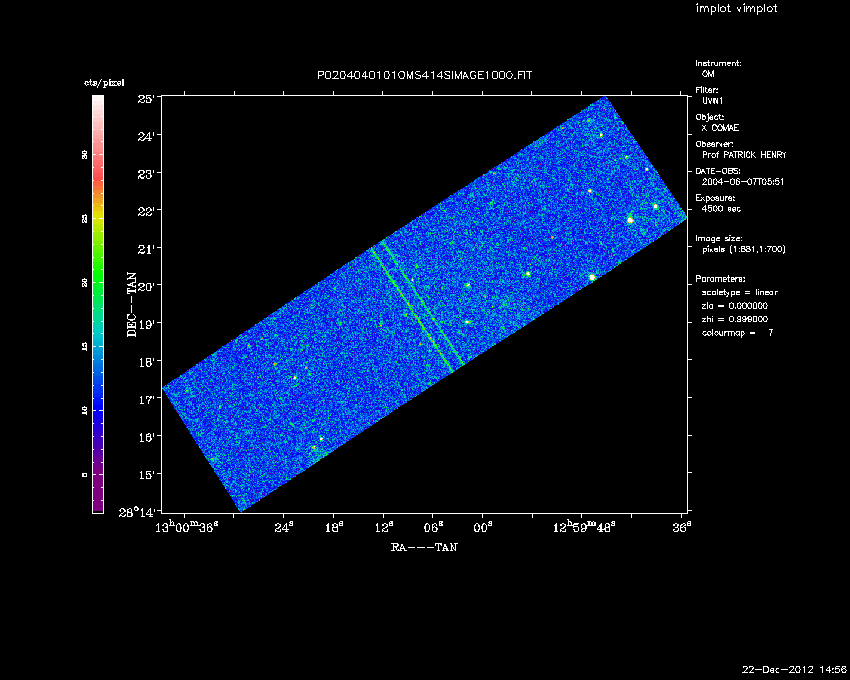Click the 'colourmap = 7' parameter
Screen dimensions: 850x680
point(737,333)
